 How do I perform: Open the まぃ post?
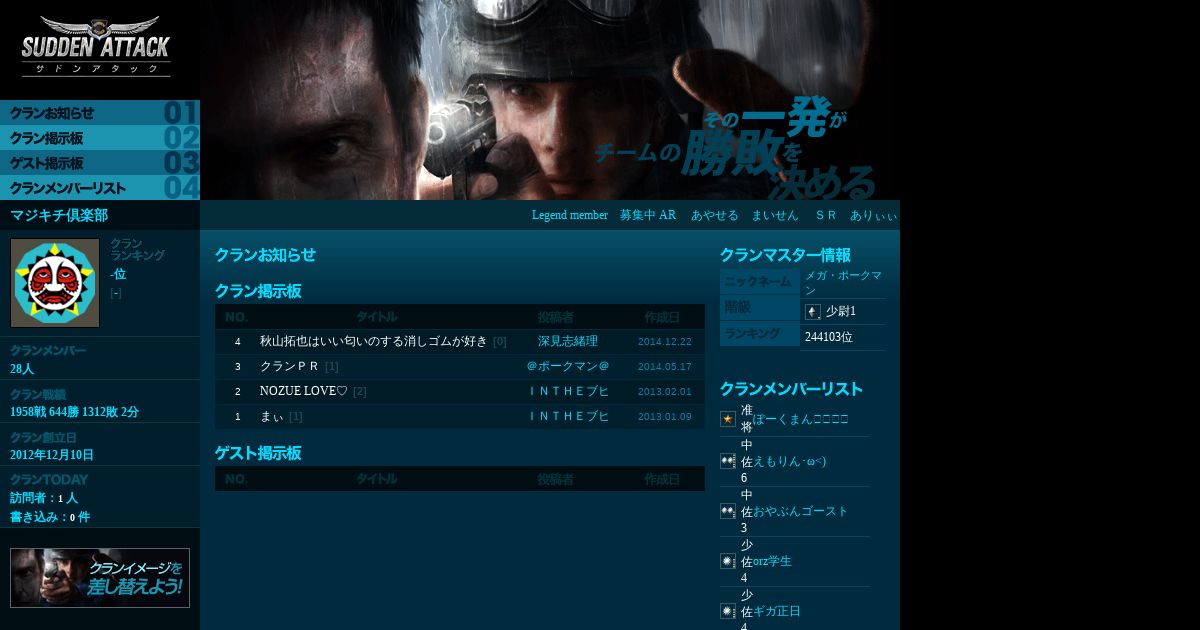pyautogui.click(x=271, y=416)
